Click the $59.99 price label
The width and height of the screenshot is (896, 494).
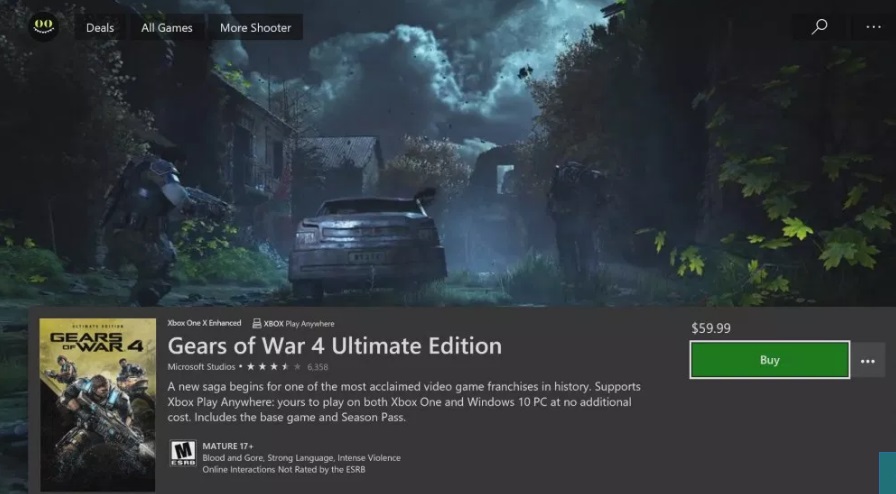(x=711, y=328)
